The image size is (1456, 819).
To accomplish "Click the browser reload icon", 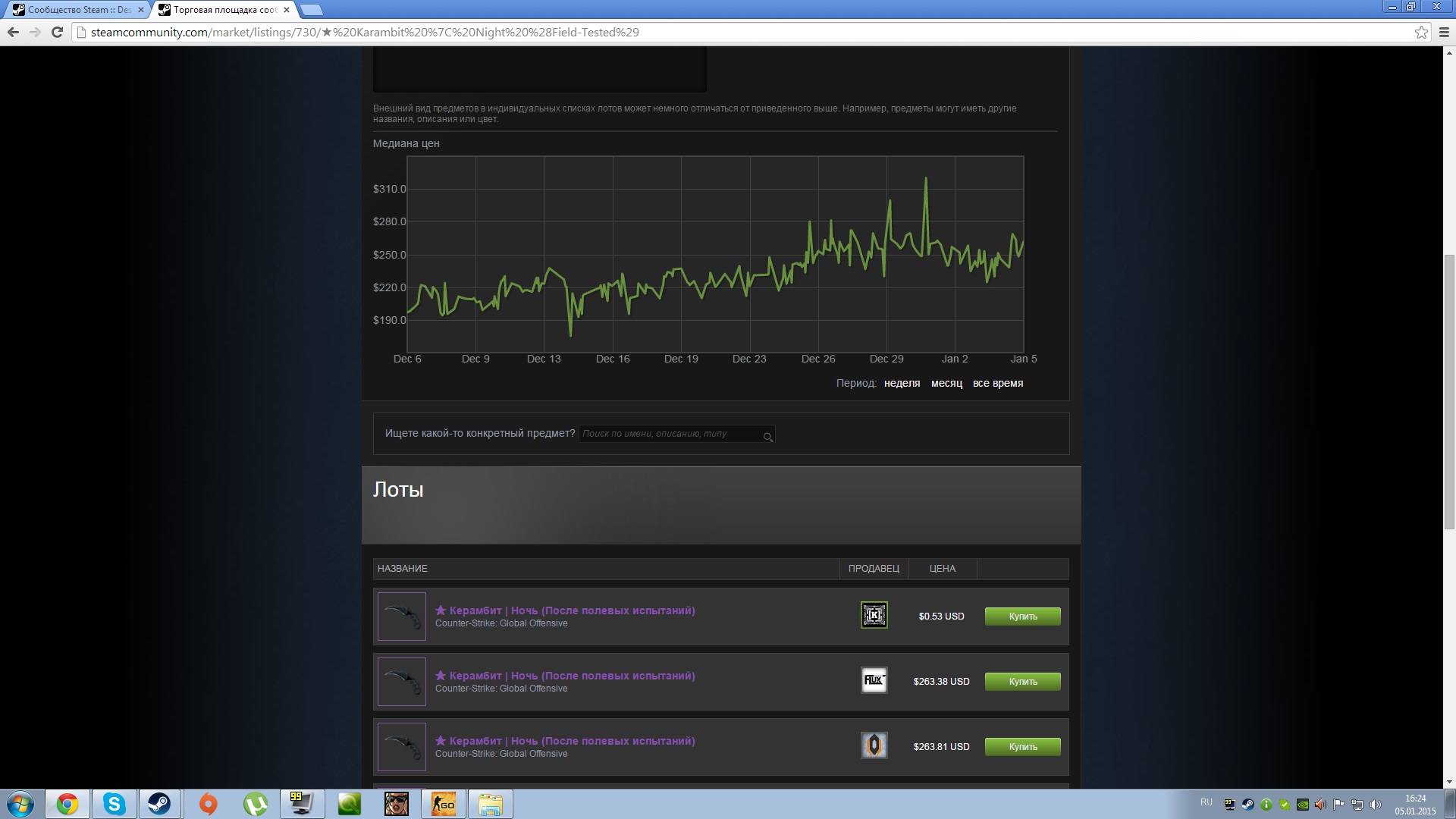I will pos(57,32).
